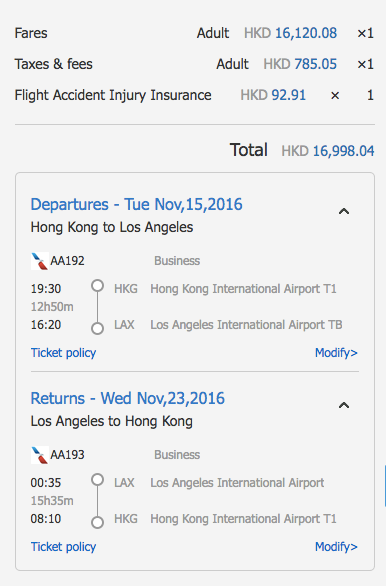
Task: Click the taxes and fees amount 785.05
Action: 315,64
